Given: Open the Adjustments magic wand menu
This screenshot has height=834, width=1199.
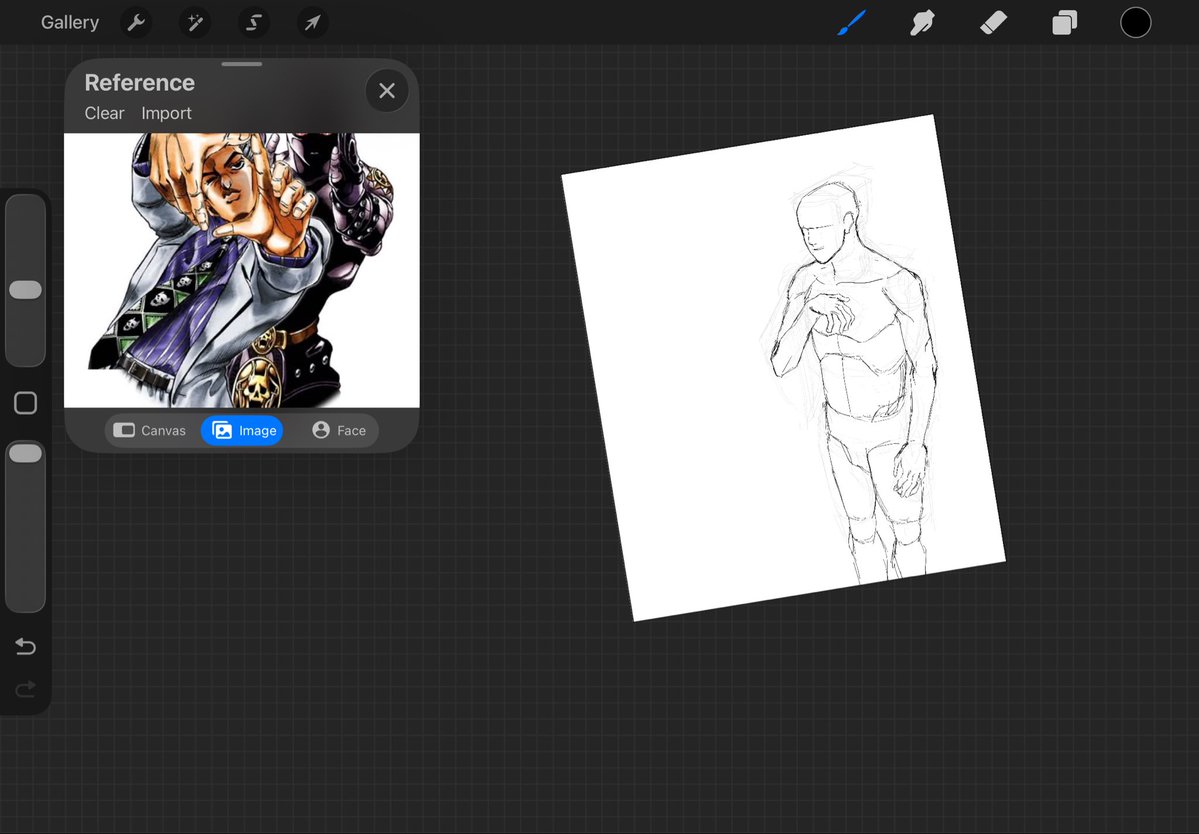Looking at the screenshot, I should click(195, 23).
